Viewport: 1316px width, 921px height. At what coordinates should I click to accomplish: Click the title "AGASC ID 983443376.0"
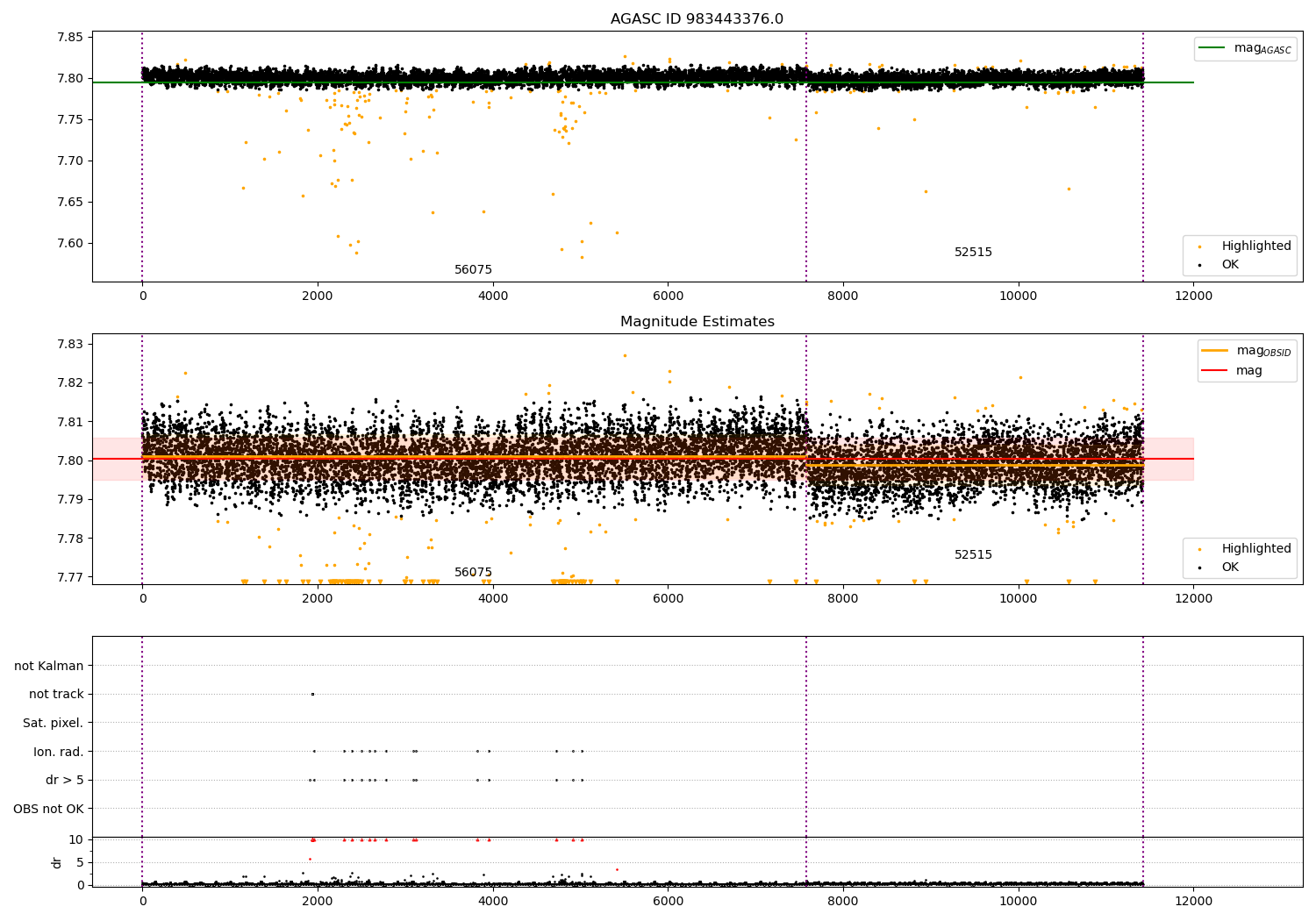point(697,19)
